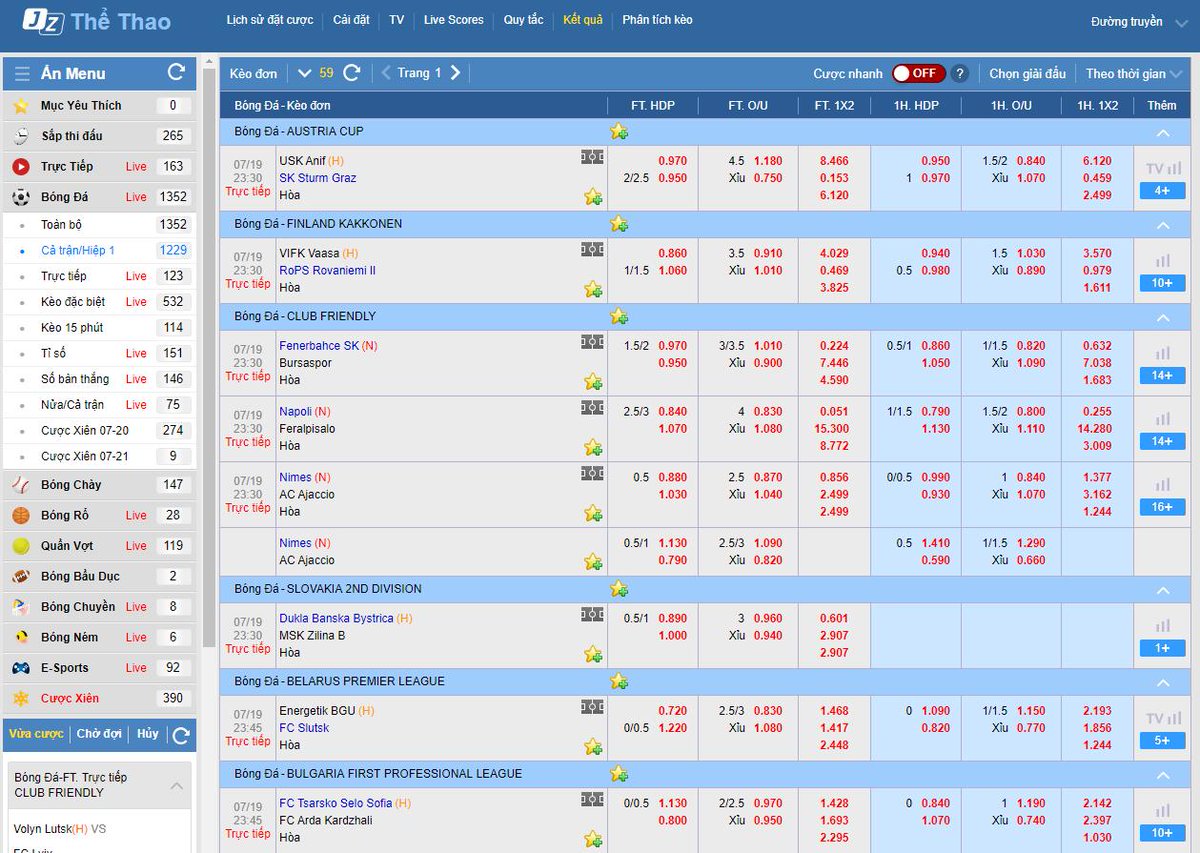This screenshot has height=853, width=1200.
Task: Click odds 15.300 for Feralpisalo win
Action: click(834, 429)
